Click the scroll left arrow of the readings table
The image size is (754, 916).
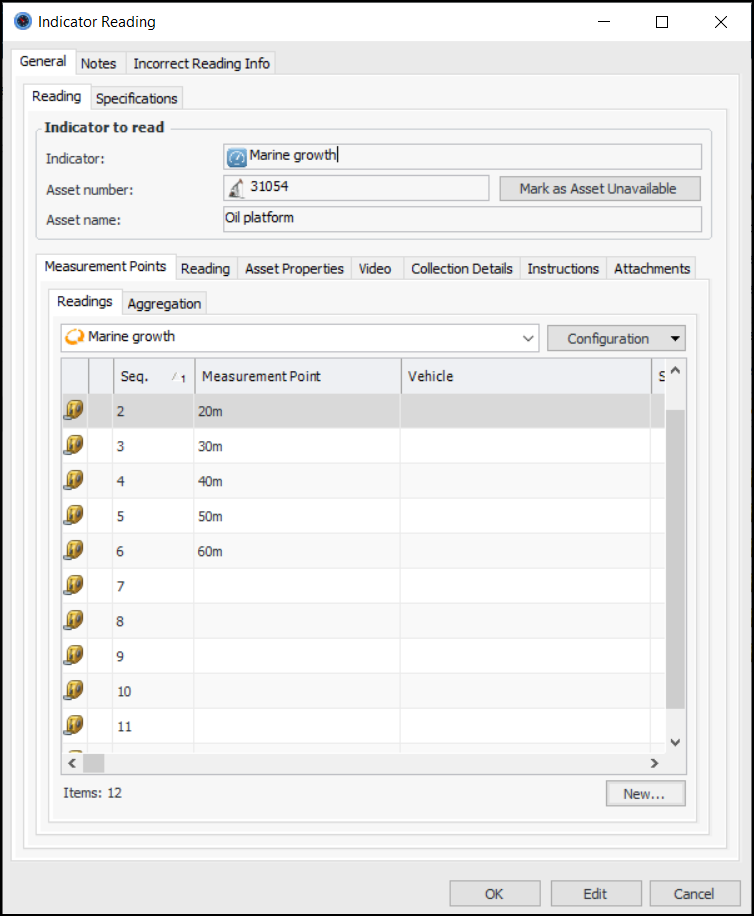point(72,763)
